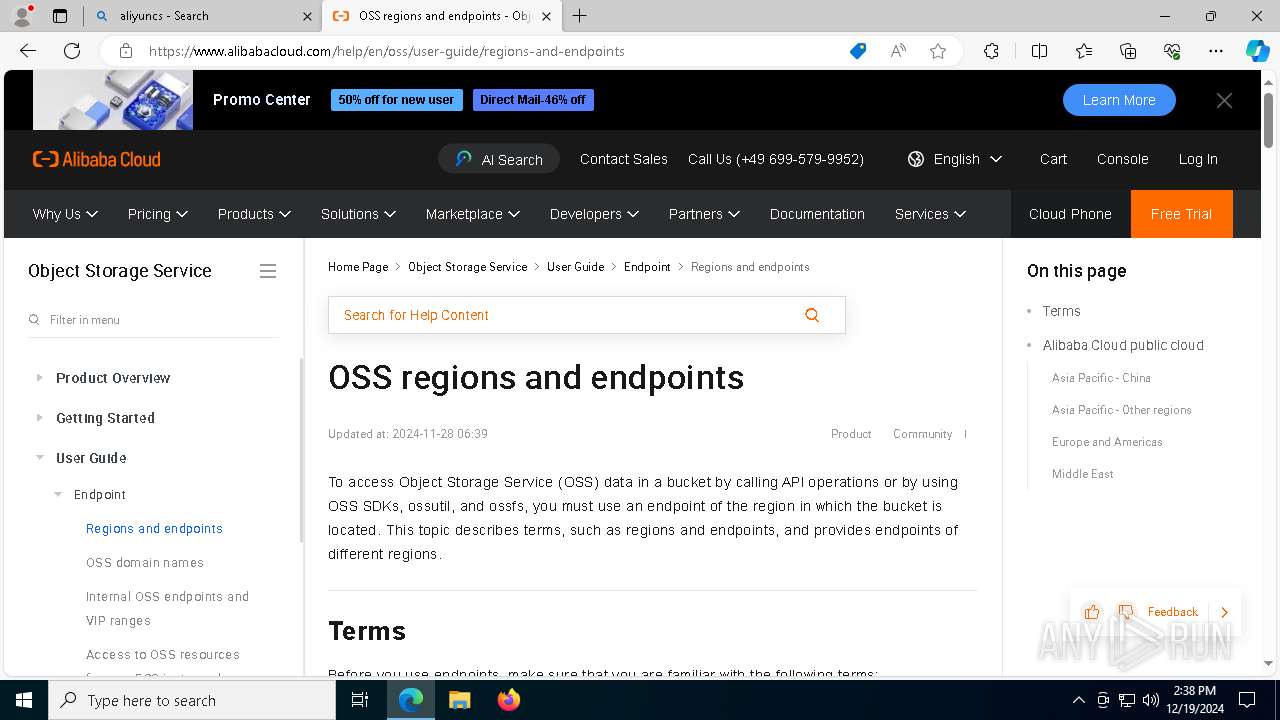
Task: Click the thumbs down feedback icon
Action: point(1126,612)
